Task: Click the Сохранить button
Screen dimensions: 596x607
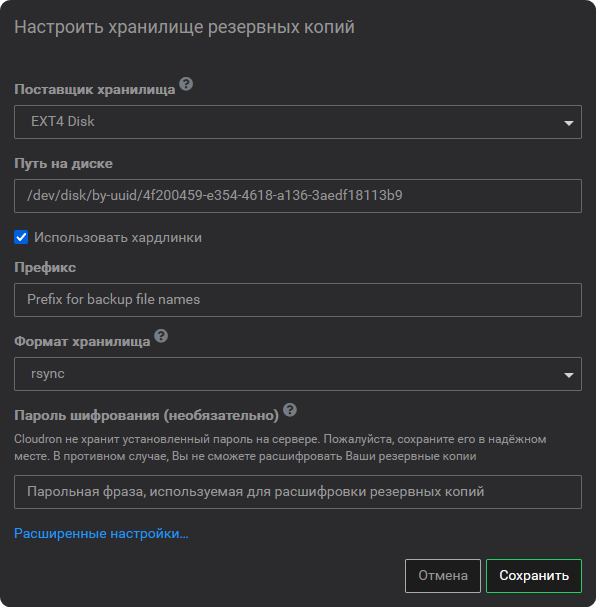Action: tap(534, 576)
